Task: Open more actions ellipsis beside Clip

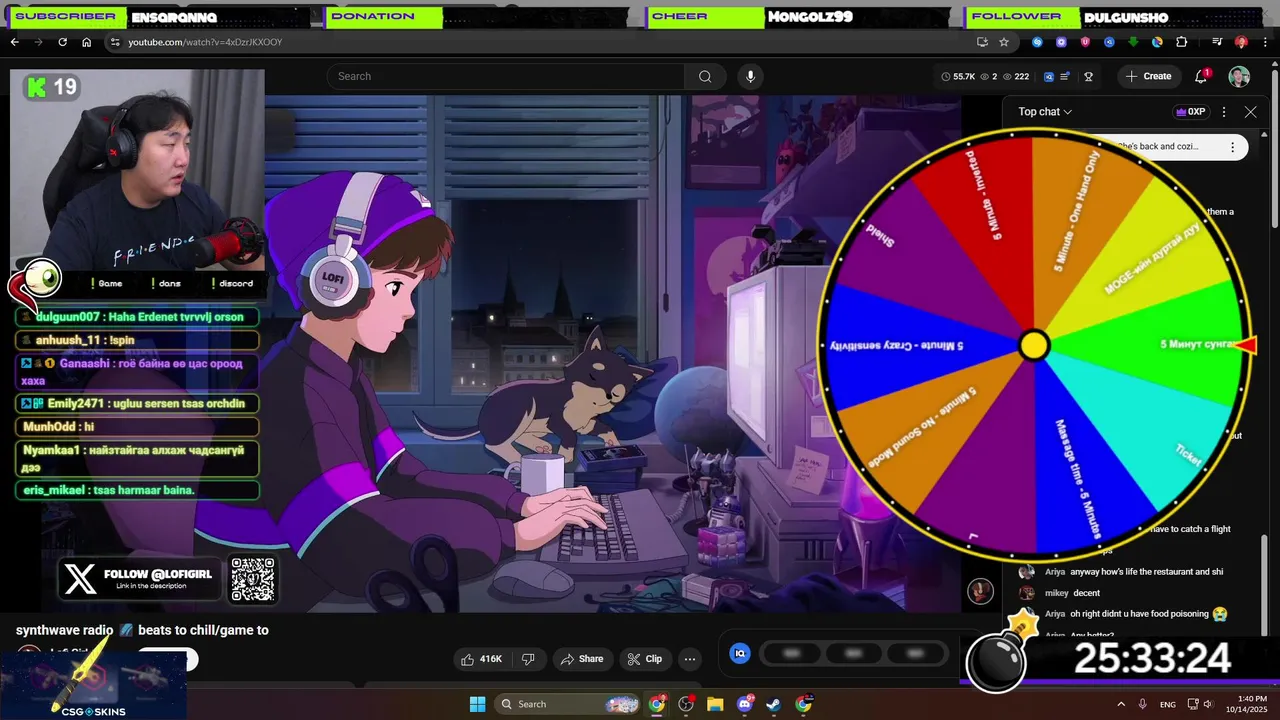Action: pyautogui.click(x=690, y=659)
